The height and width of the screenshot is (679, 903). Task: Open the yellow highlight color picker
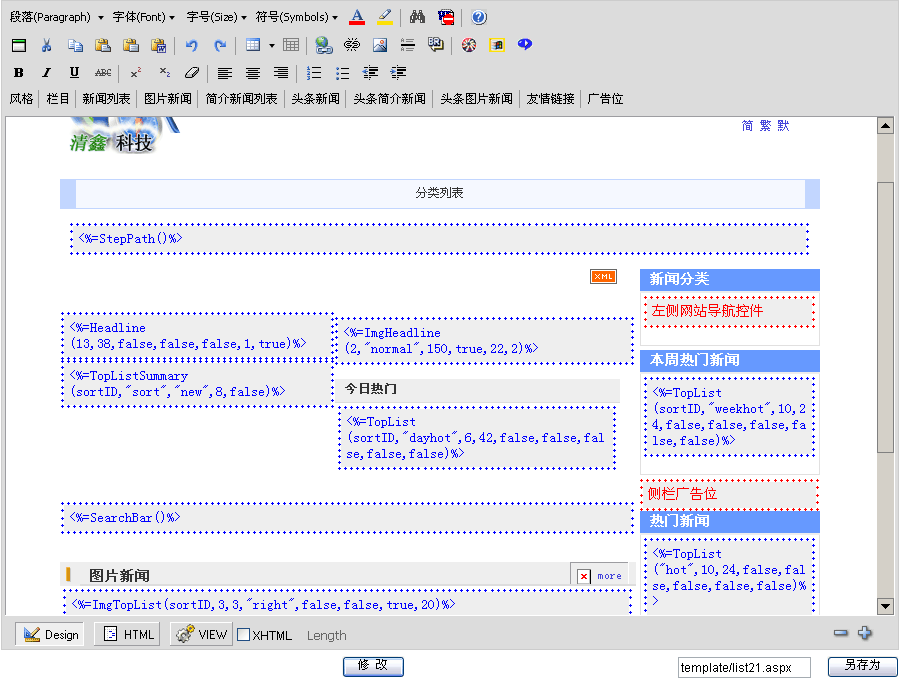pos(385,17)
